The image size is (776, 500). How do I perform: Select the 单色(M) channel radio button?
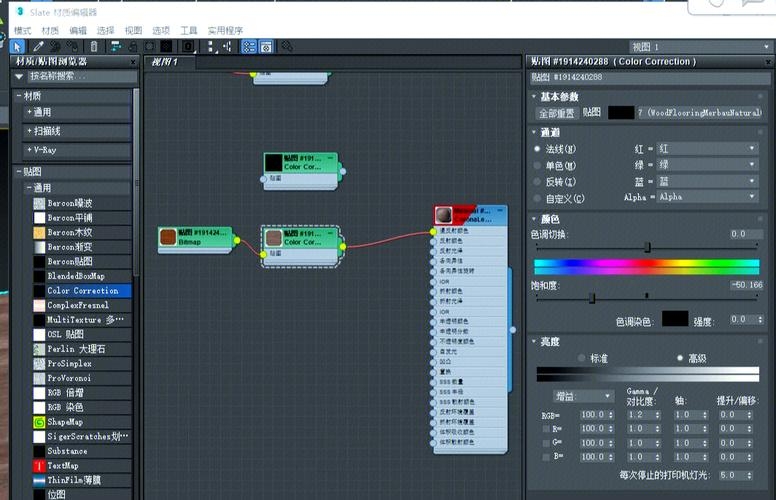[537, 165]
